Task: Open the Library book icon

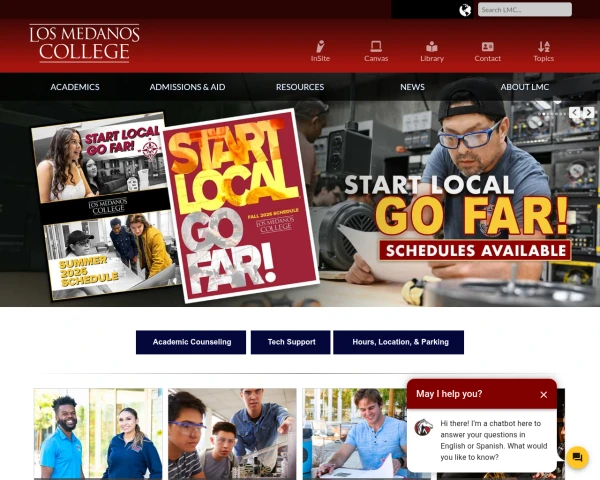Action: 432,51
